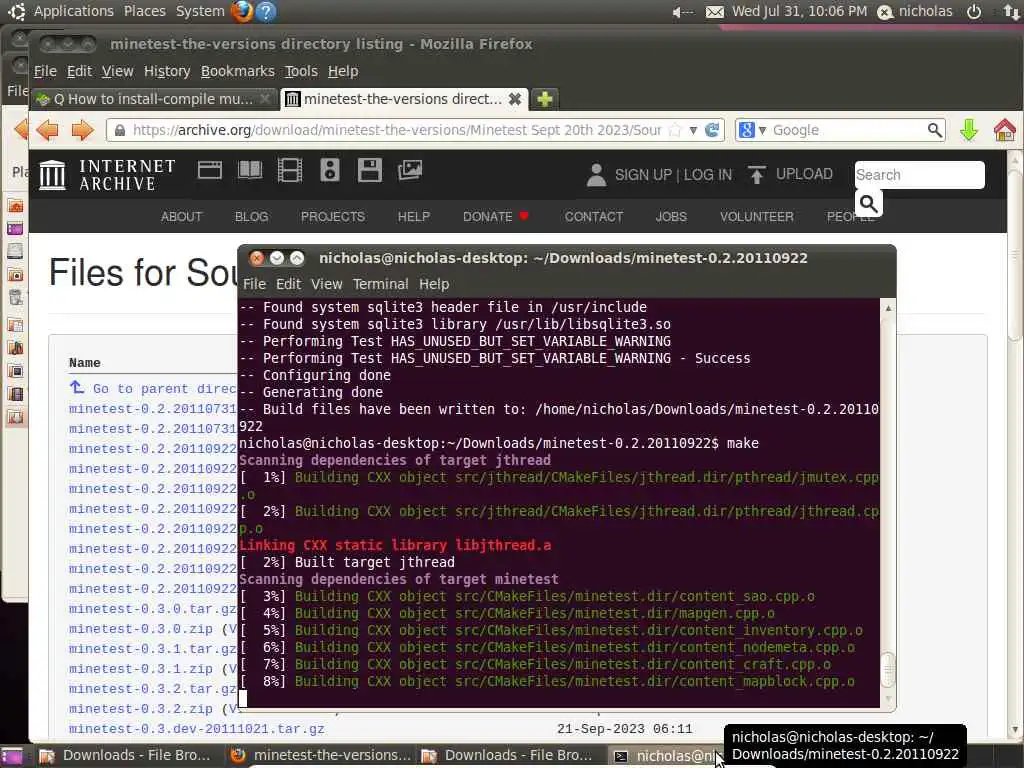The image size is (1024, 768).
Task: Click the power session icon in top panel
Action: (x=974, y=12)
